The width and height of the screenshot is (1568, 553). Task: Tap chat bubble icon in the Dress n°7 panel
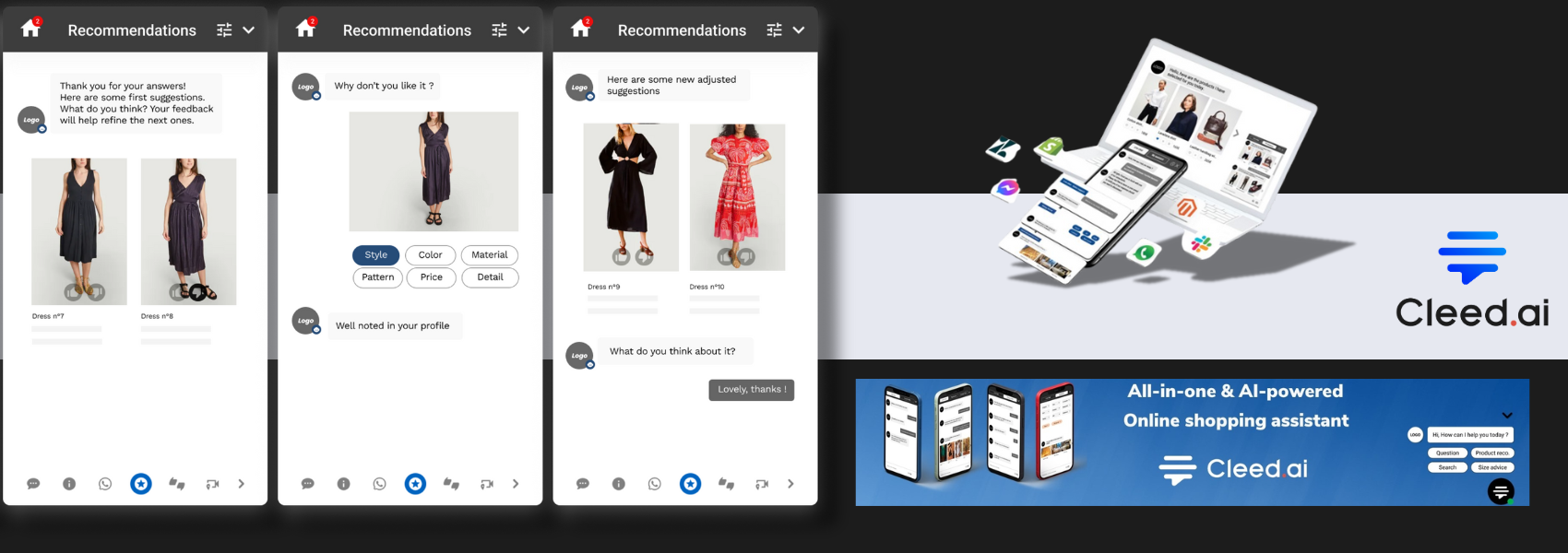click(x=33, y=484)
